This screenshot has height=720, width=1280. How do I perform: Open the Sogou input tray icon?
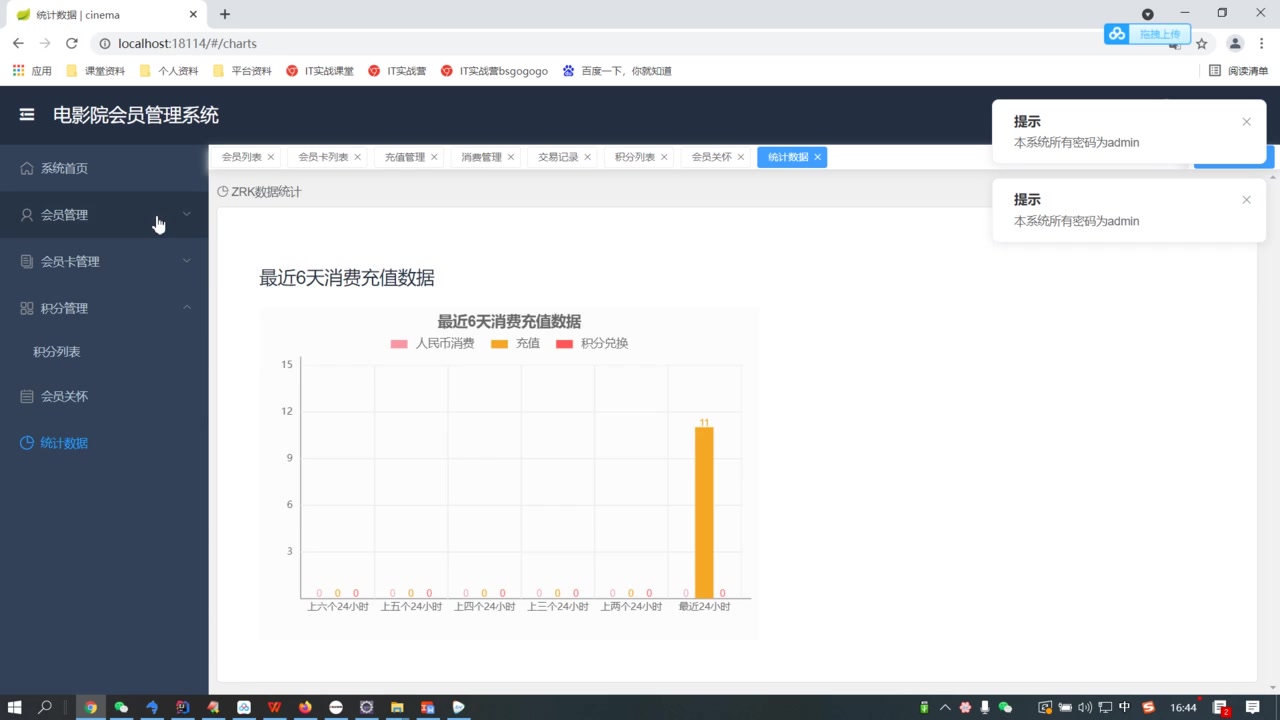tap(1149, 707)
